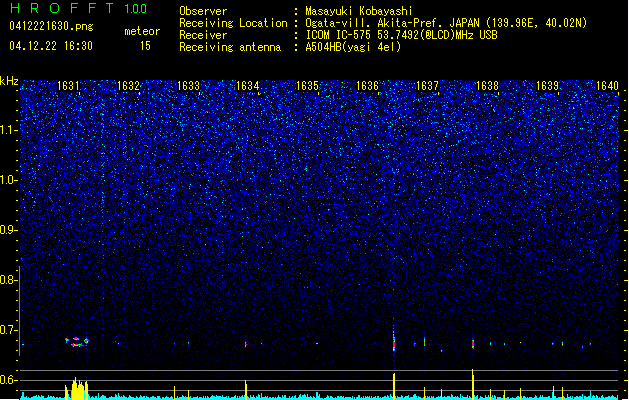Image resolution: width=629 pixels, height=400 pixels.
Task: Click the HROFFT program title text
Action: 62,8
